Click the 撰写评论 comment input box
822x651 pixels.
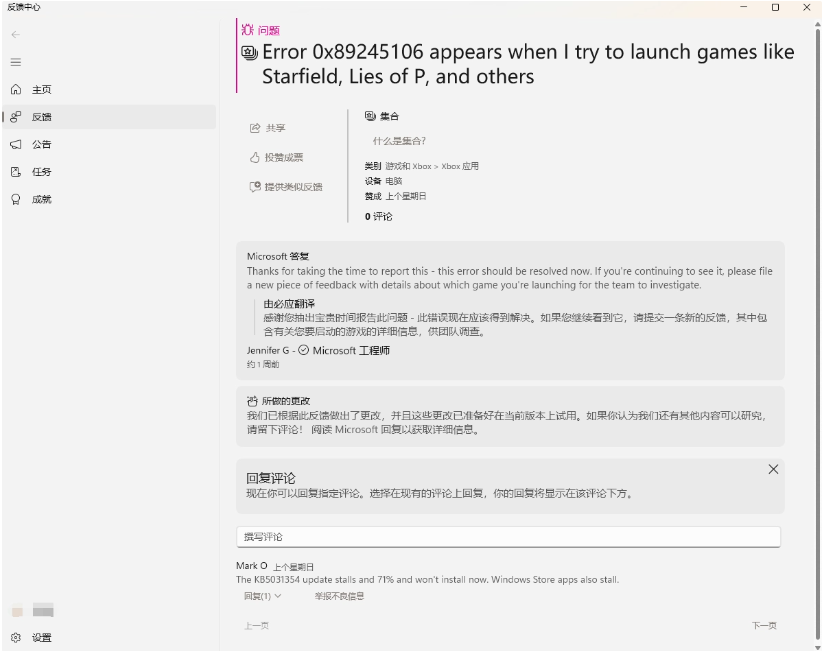506,536
